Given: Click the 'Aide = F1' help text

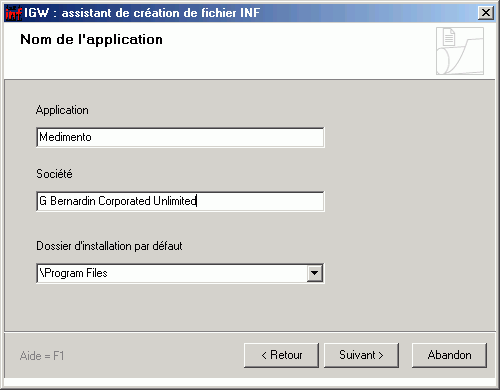Looking at the screenshot, I should tap(42, 356).
